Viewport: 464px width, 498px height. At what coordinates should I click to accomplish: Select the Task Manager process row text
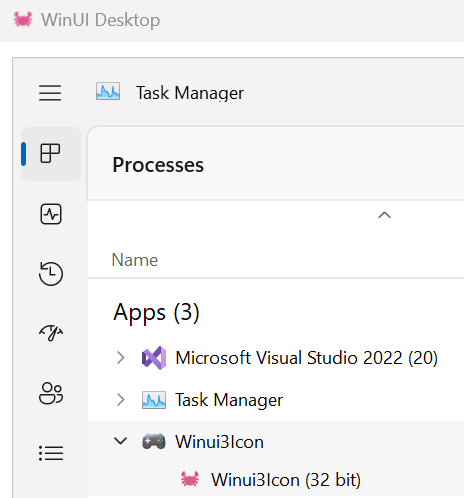click(229, 400)
